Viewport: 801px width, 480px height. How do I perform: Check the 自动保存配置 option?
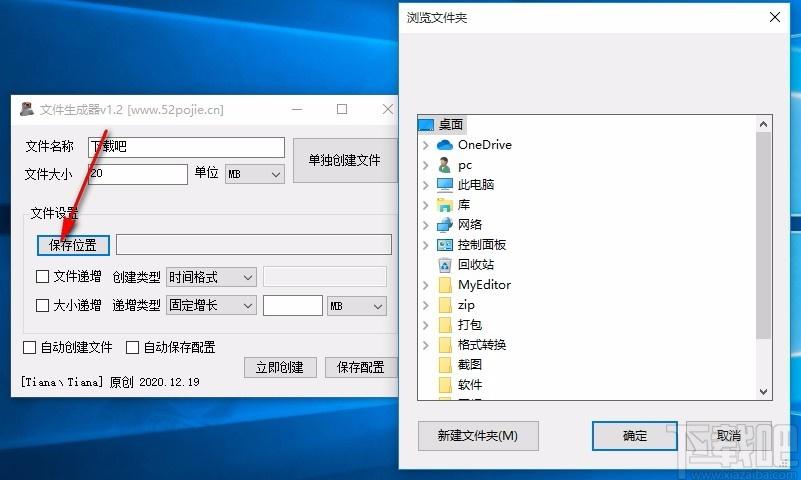tap(132, 347)
